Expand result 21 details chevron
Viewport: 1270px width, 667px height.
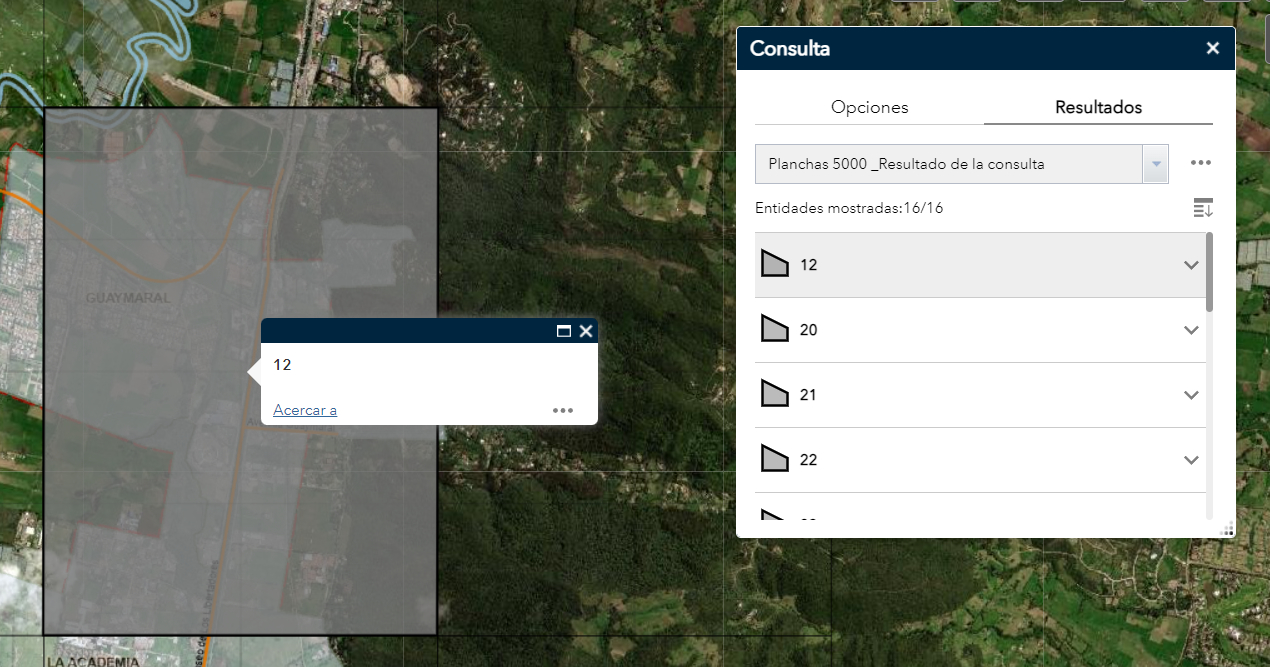tap(1190, 395)
